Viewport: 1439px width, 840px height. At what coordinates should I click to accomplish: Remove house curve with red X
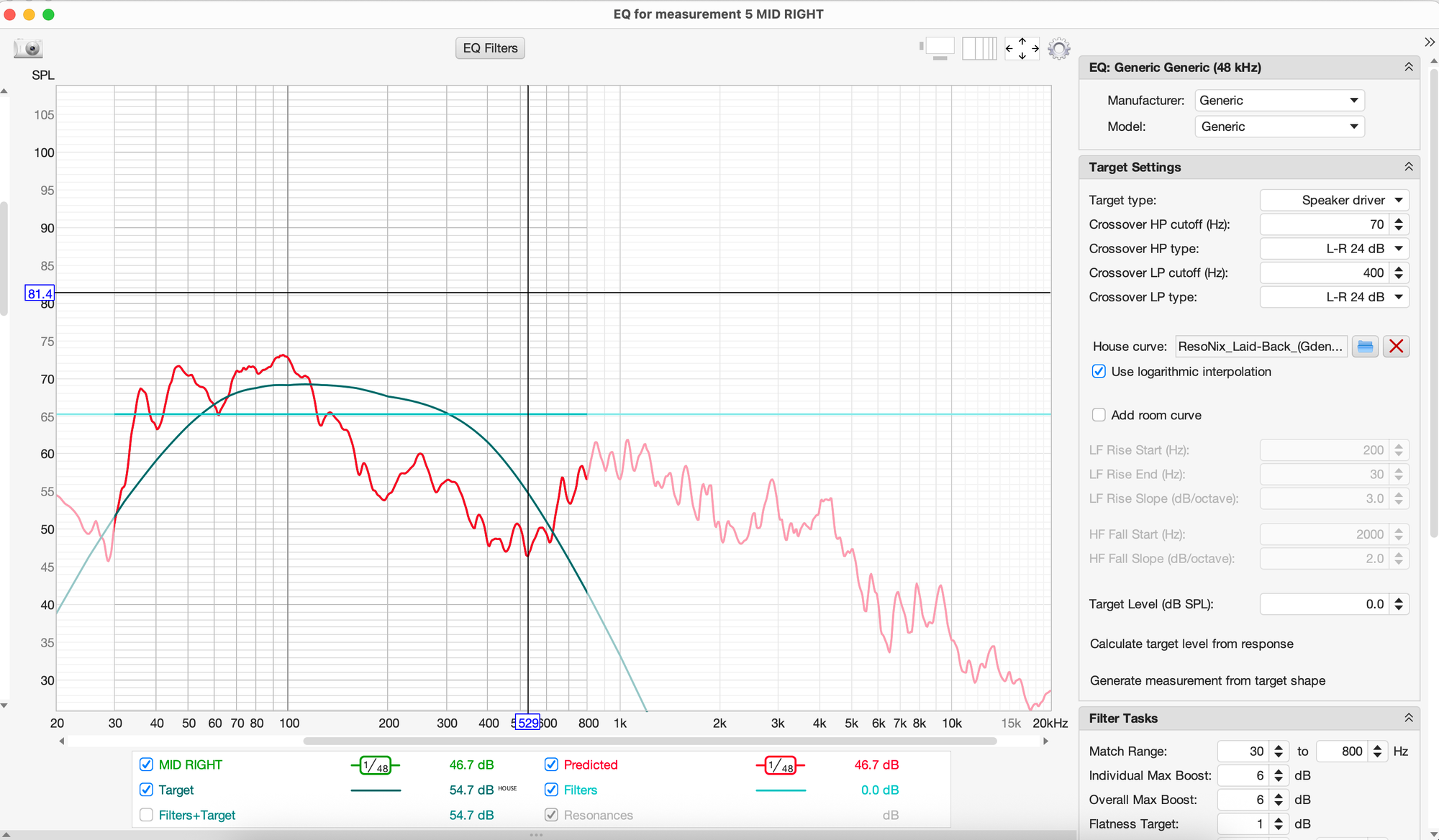(x=1396, y=347)
